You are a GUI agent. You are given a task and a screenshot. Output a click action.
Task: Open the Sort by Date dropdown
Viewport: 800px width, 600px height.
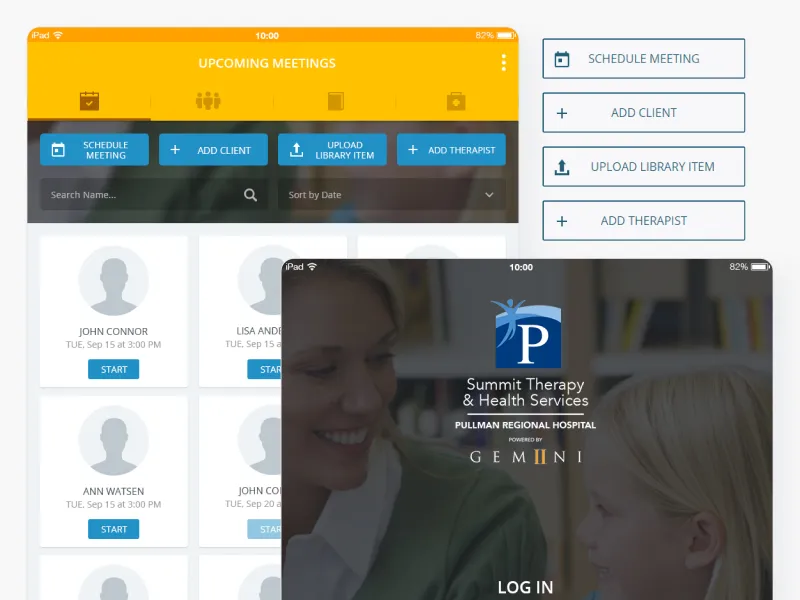392,194
